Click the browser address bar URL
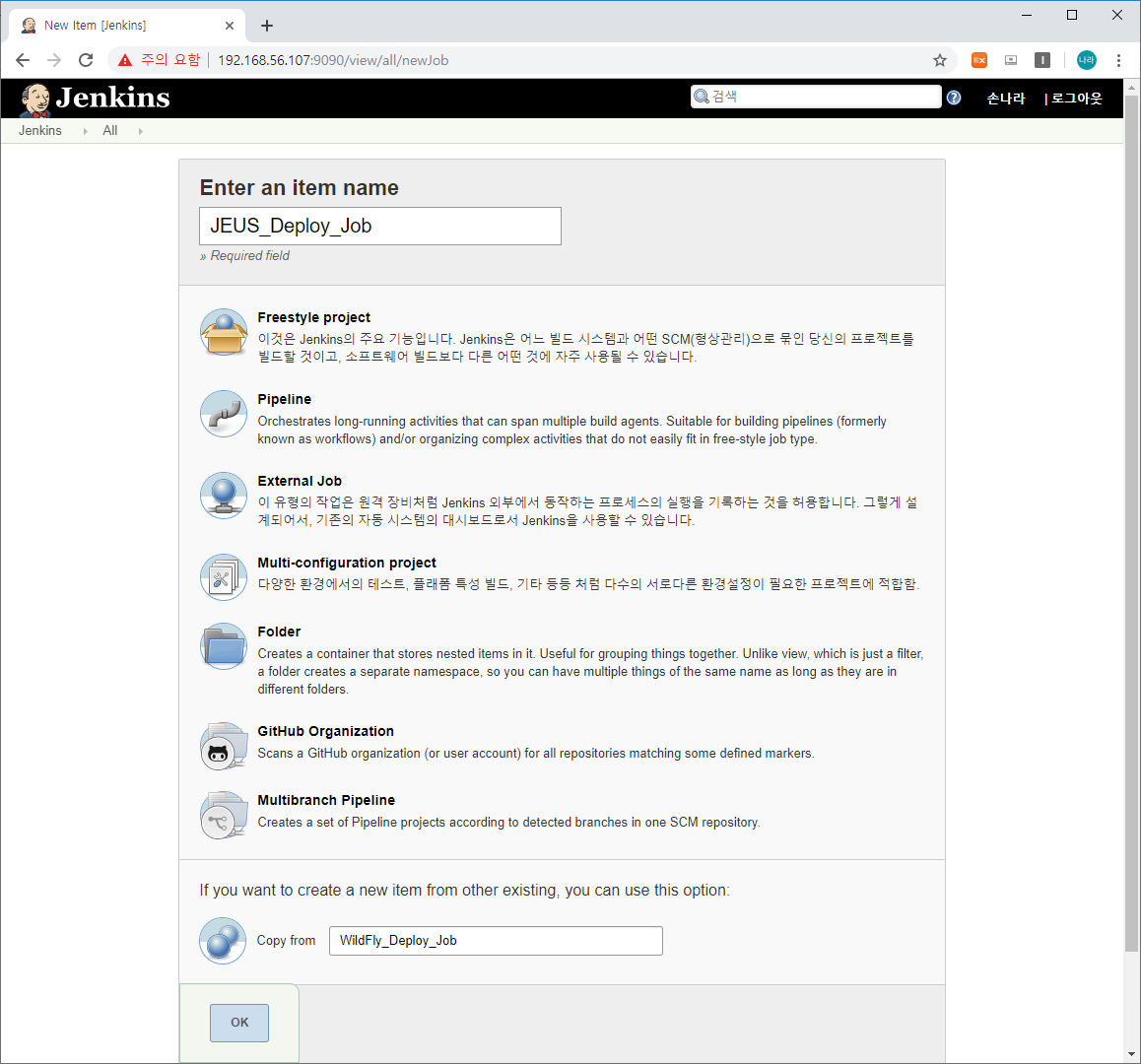Image resolution: width=1141 pixels, height=1064 pixels. 333,60
